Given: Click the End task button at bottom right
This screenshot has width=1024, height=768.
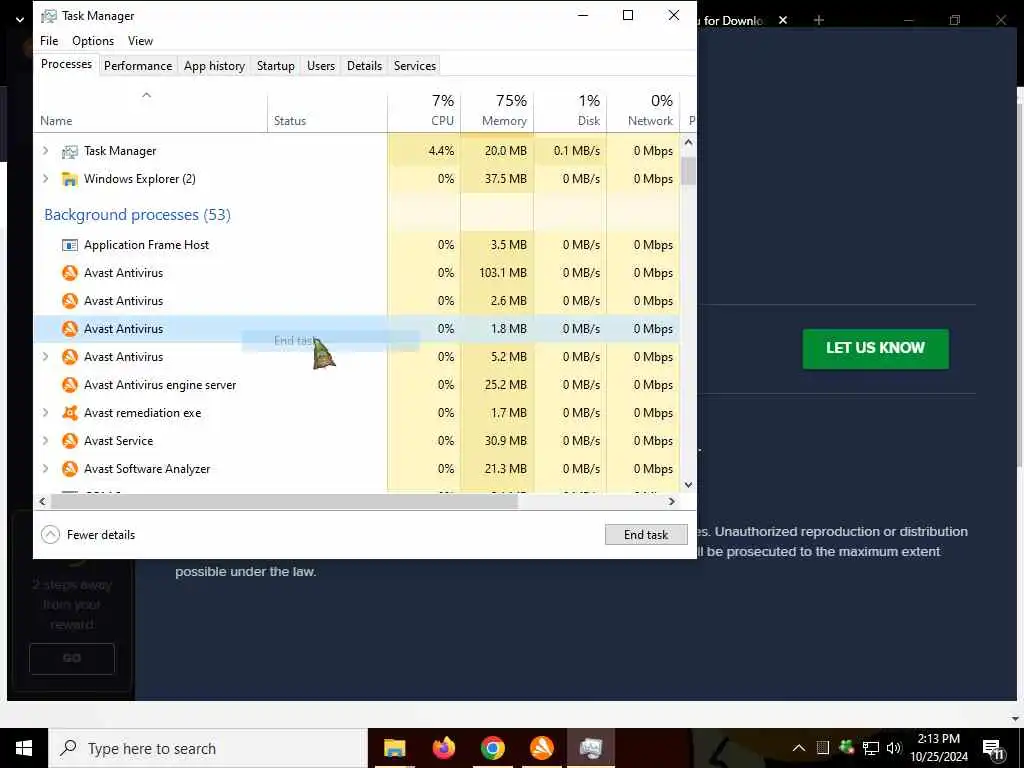Looking at the screenshot, I should pos(646,535).
